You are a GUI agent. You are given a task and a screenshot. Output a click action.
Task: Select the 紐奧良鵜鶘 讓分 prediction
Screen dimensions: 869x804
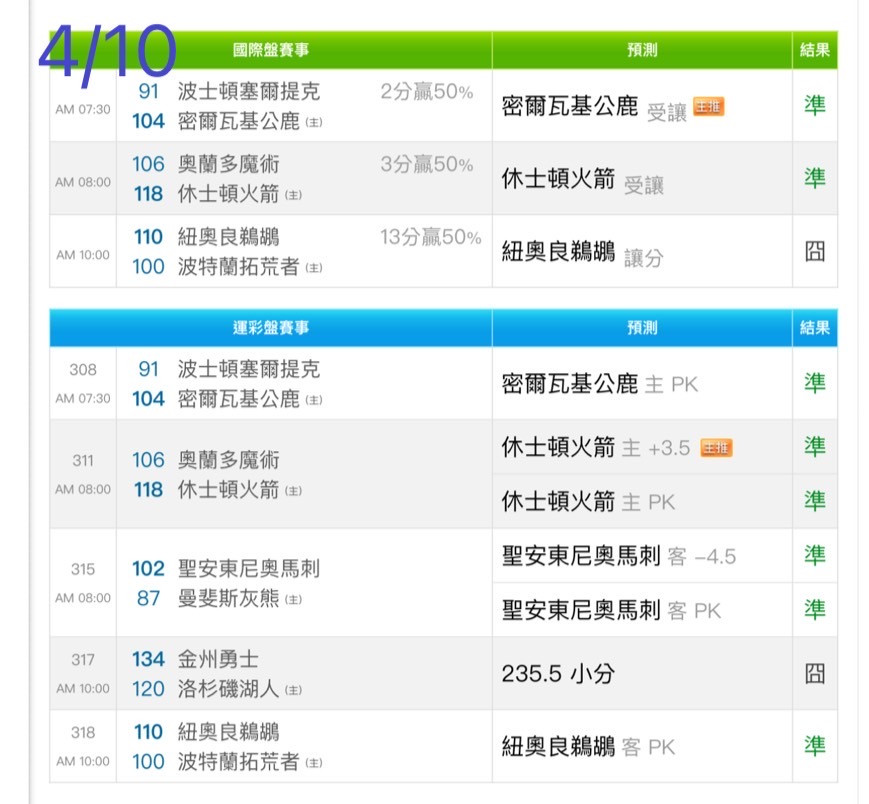point(582,253)
